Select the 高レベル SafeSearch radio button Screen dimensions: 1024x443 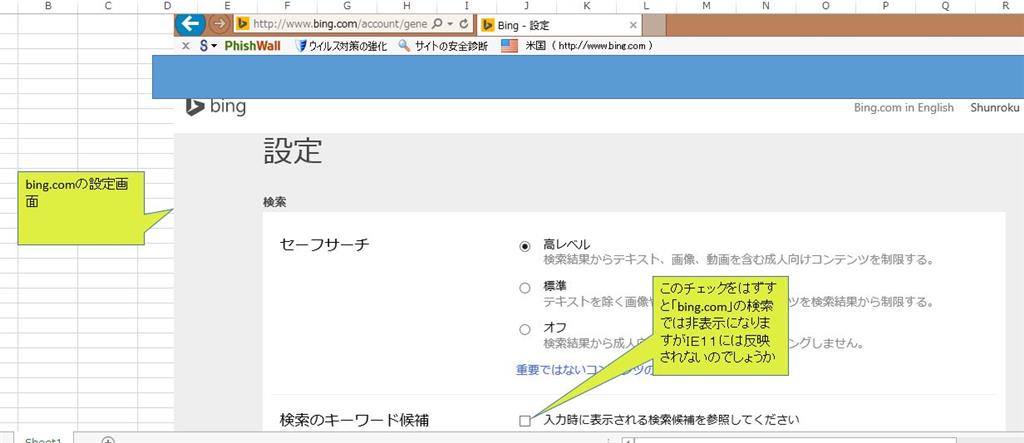pos(524,246)
